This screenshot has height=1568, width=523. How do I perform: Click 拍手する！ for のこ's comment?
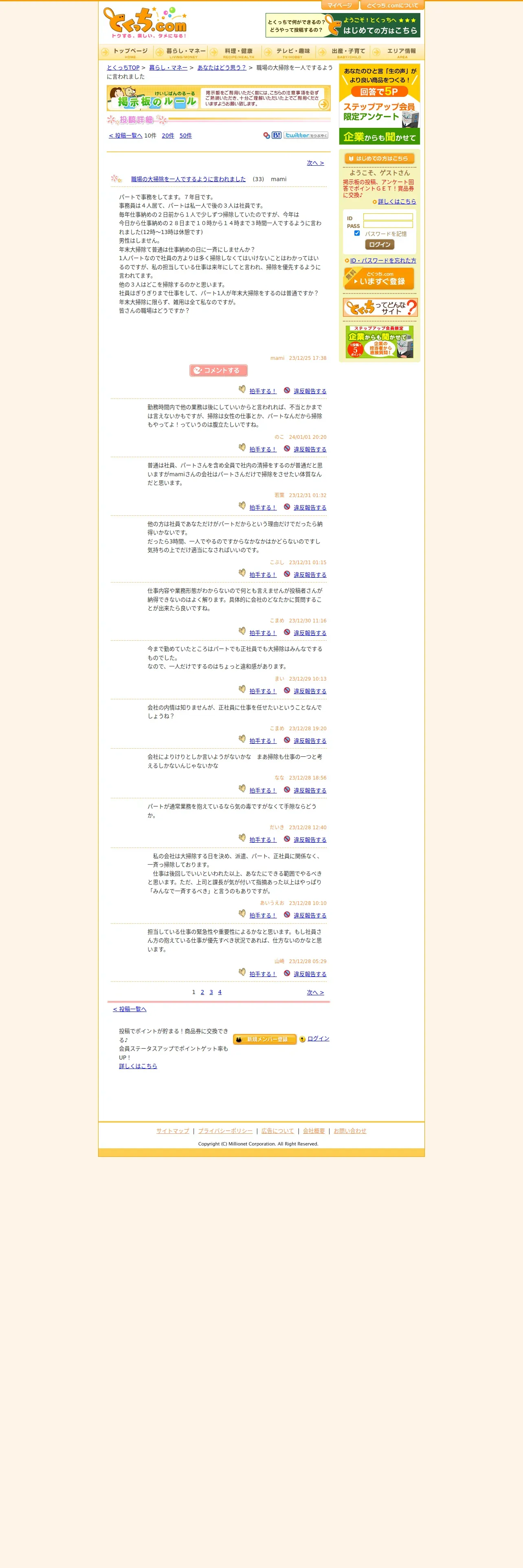point(263,449)
